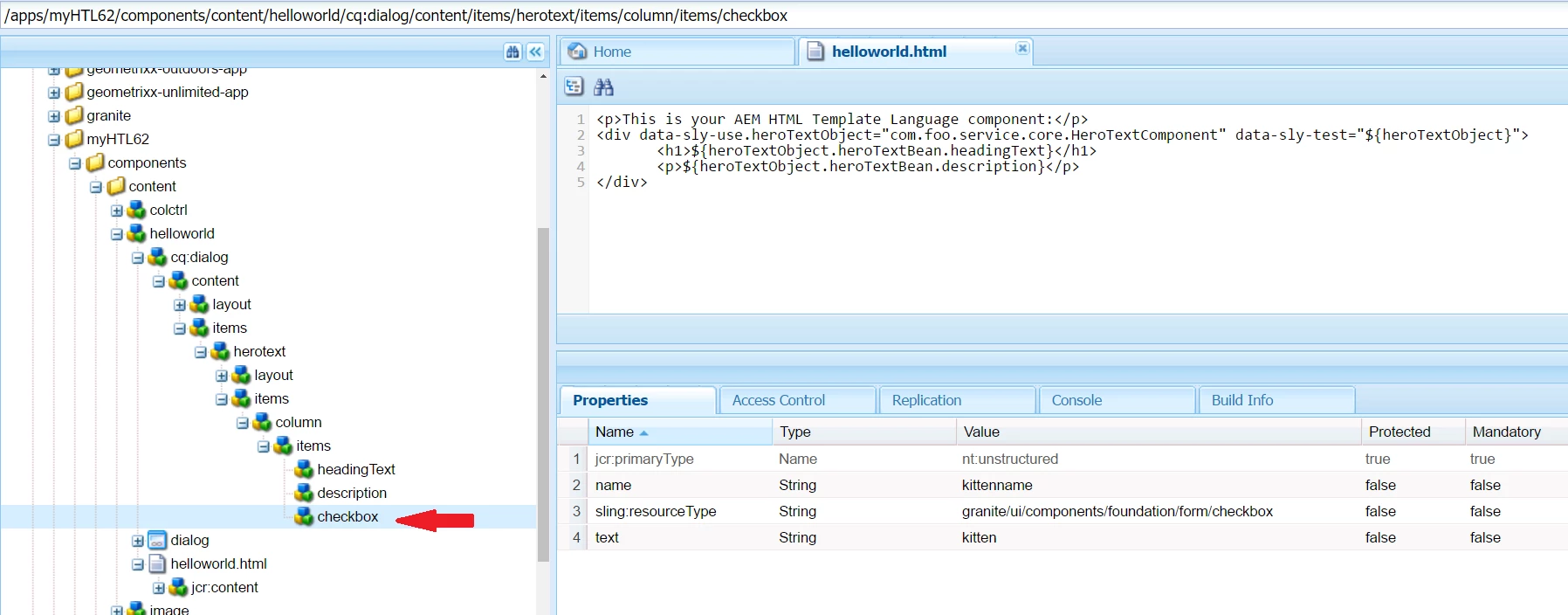This screenshot has width=1568, height=615.
Task: Click the Home tab icon
Action: (577, 52)
